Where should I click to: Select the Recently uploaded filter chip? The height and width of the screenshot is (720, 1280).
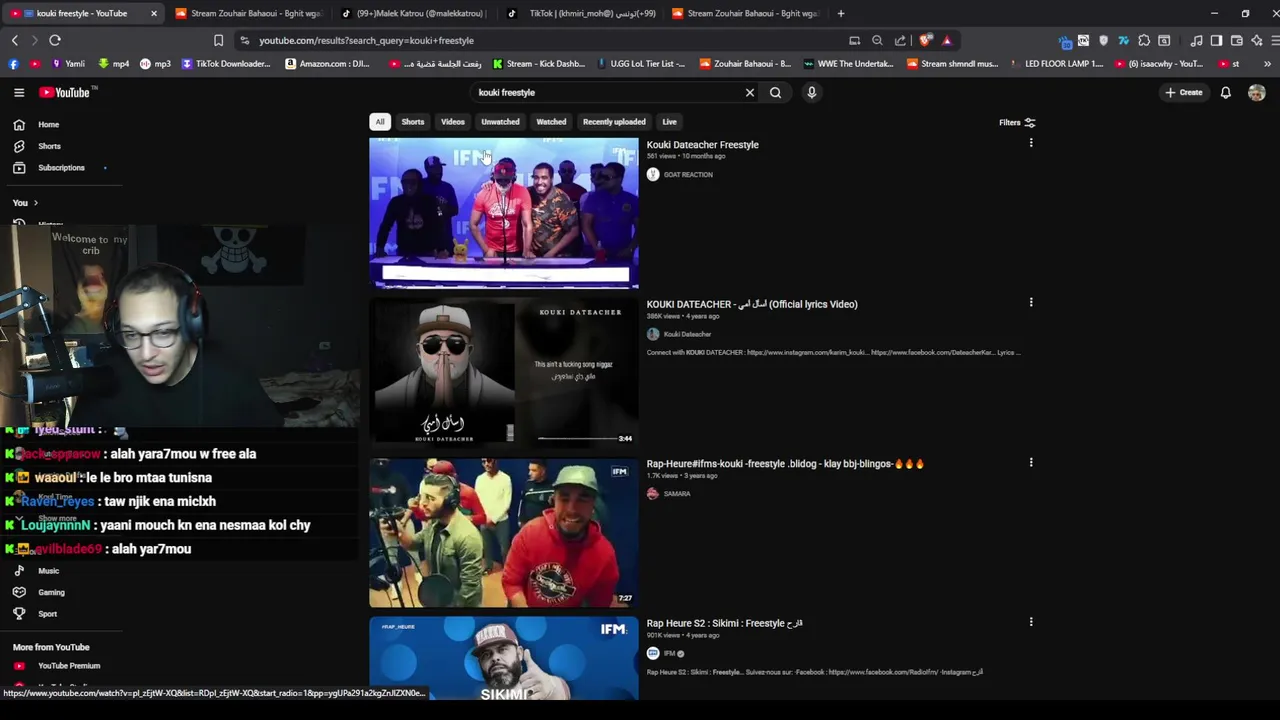614,122
